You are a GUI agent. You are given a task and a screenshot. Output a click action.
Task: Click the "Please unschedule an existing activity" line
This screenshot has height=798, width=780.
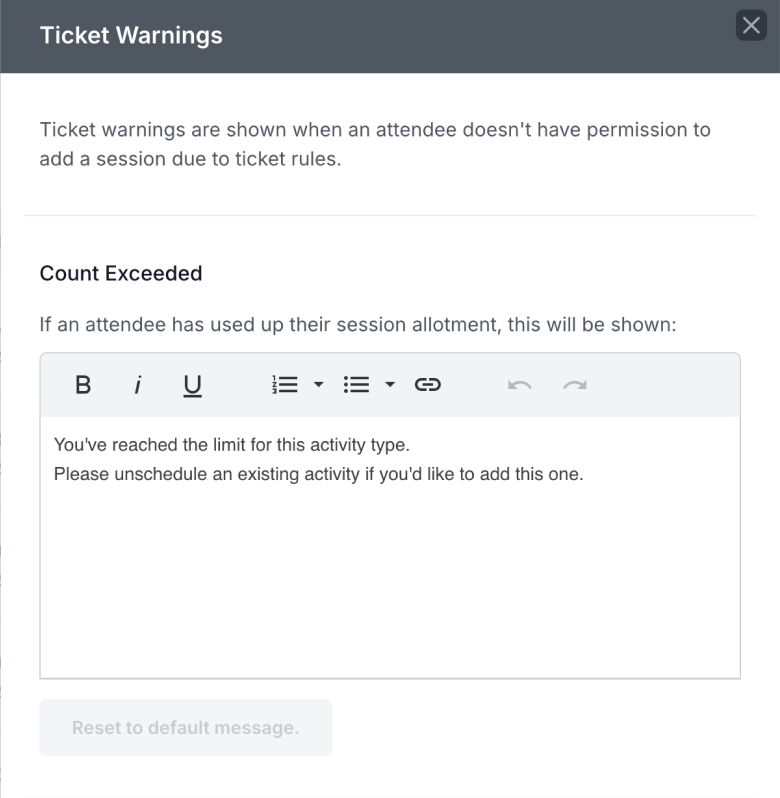[319, 474]
